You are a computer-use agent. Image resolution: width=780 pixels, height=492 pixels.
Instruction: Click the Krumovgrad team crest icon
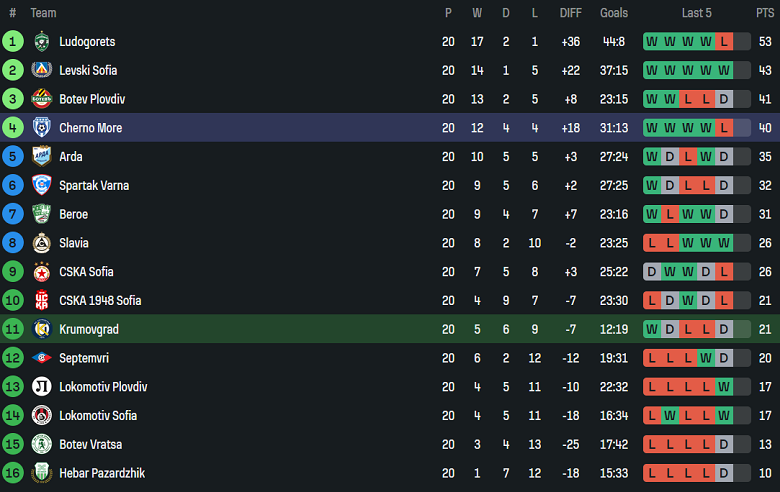coord(41,329)
